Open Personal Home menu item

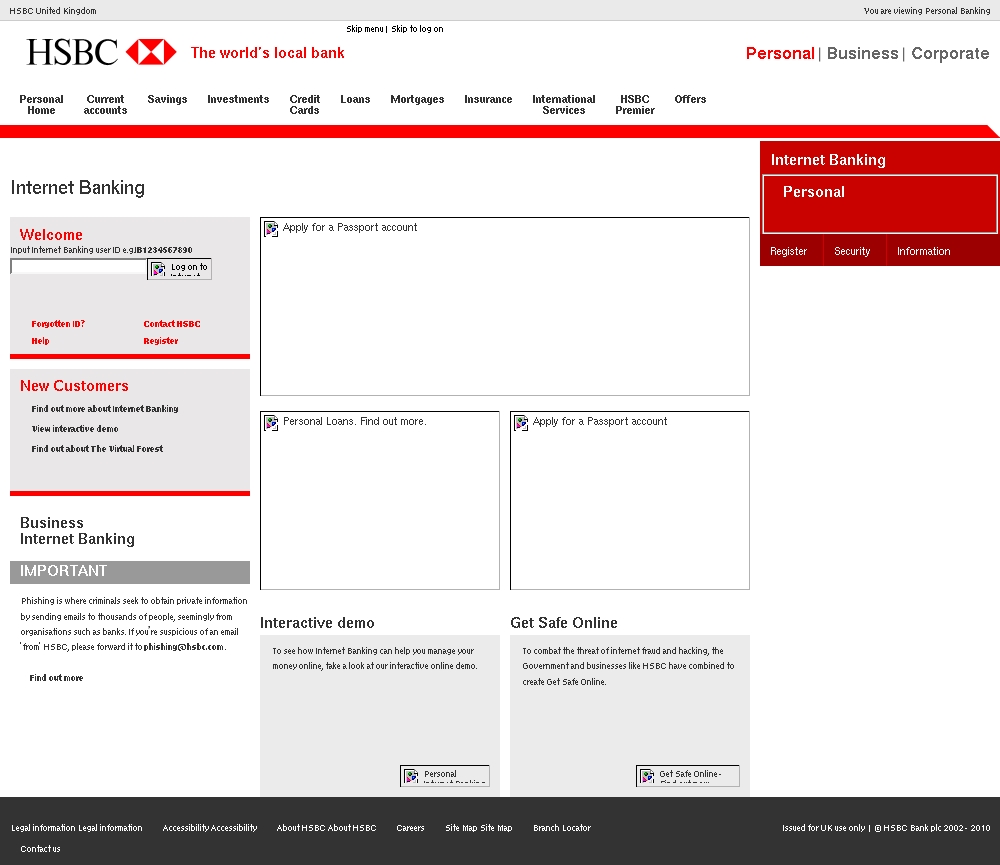coord(41,105)
